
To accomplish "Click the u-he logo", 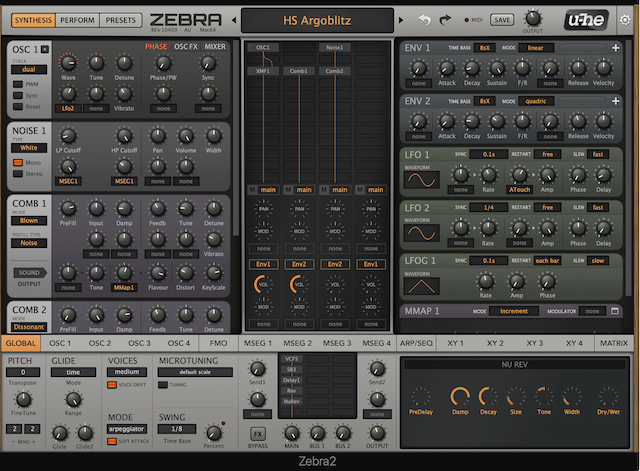I will 586,20.
